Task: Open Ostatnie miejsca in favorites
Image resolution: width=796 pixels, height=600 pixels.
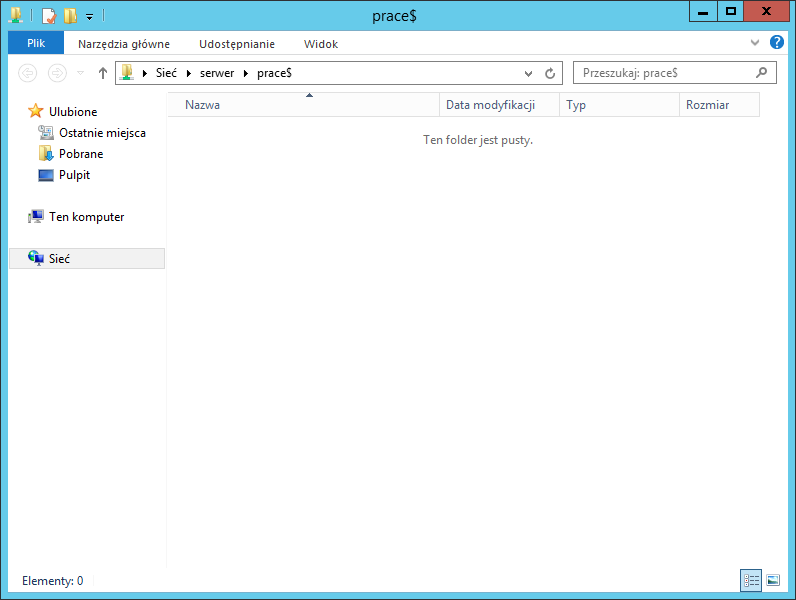Action: coord(102,133)
